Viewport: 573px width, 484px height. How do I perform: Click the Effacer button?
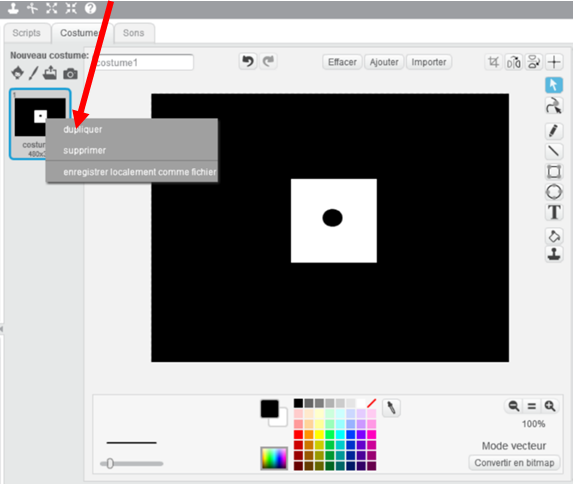(342, 62)
